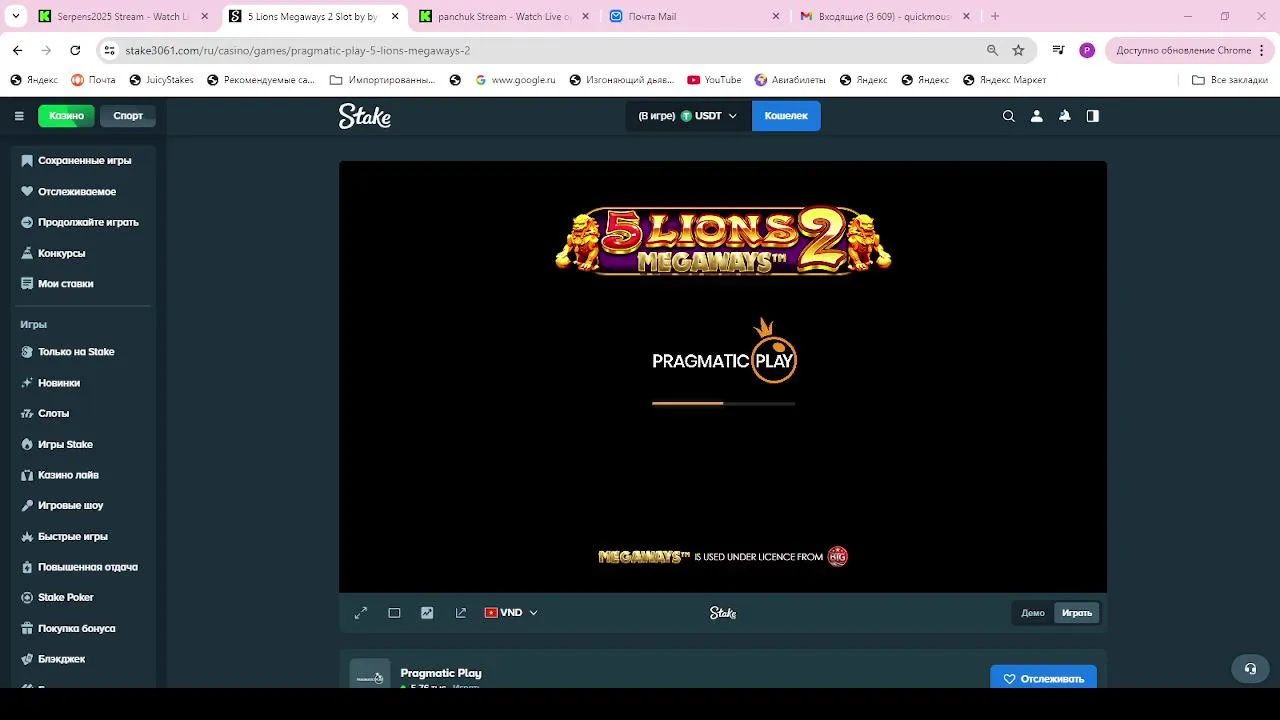The width and height of the screenshot is (1280, 720).
Task: Close the 5 Lions Megaways tab
Action: [394, 16]
